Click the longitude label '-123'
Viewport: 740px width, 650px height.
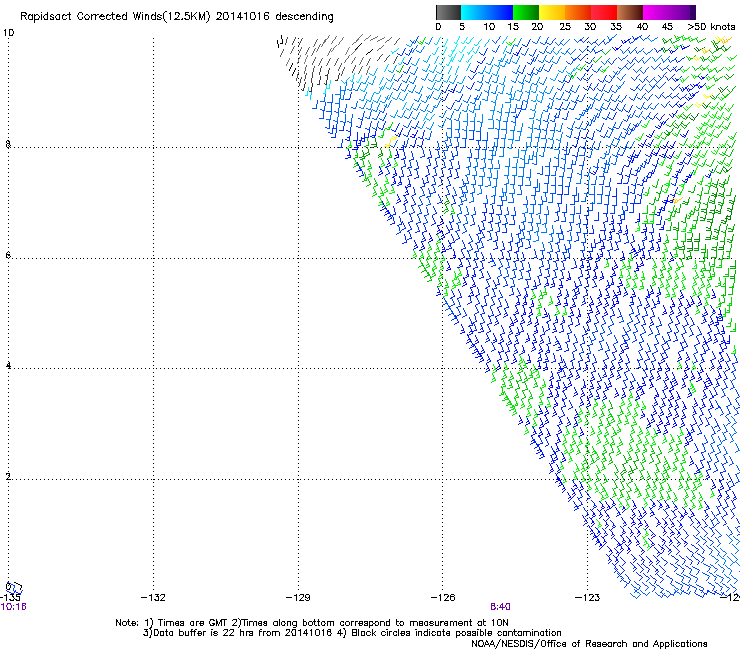tap(588, 598)
